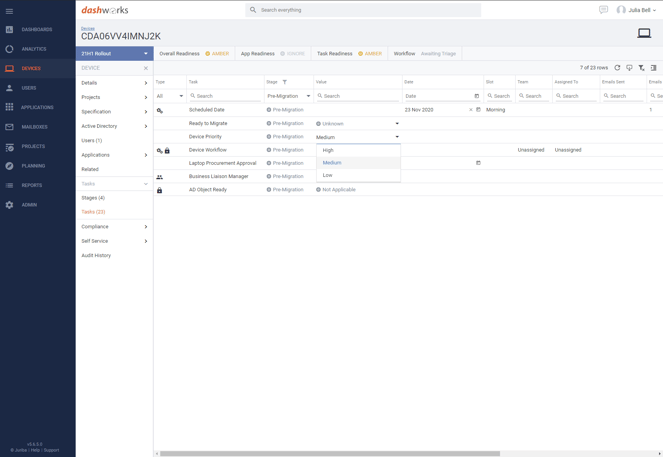Open calendar for Scheduled Date row

tap(478, 109)
